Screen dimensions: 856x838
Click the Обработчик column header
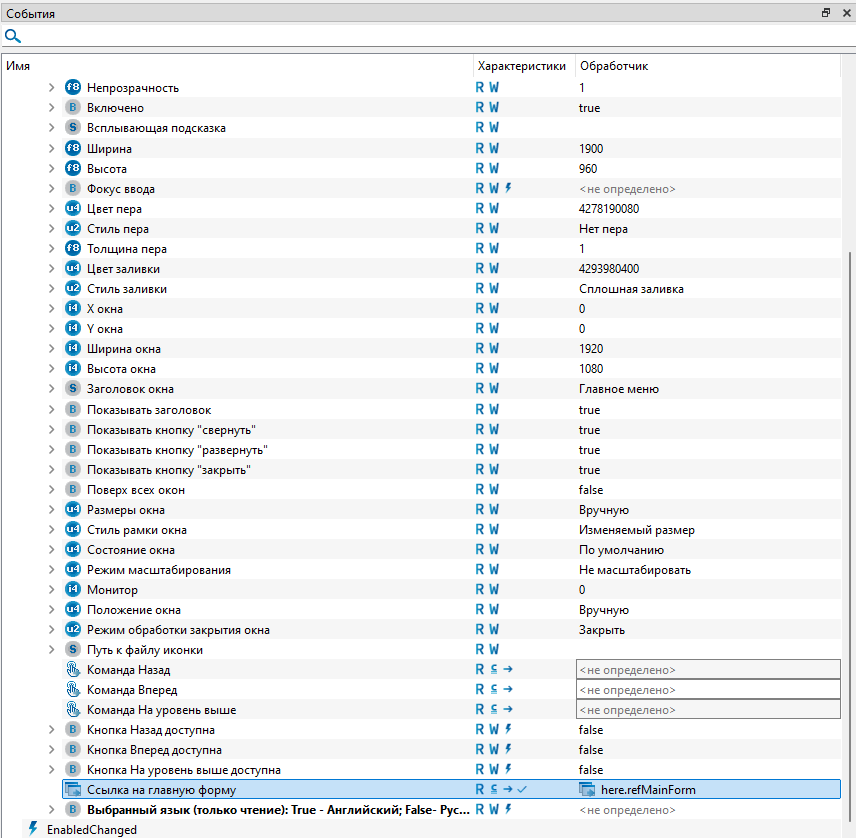coord(614,65)
